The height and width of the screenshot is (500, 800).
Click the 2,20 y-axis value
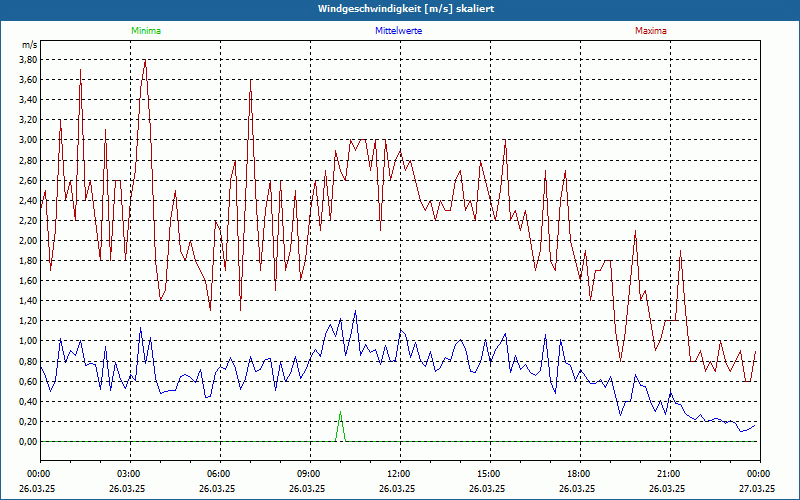tap(28, 220)
